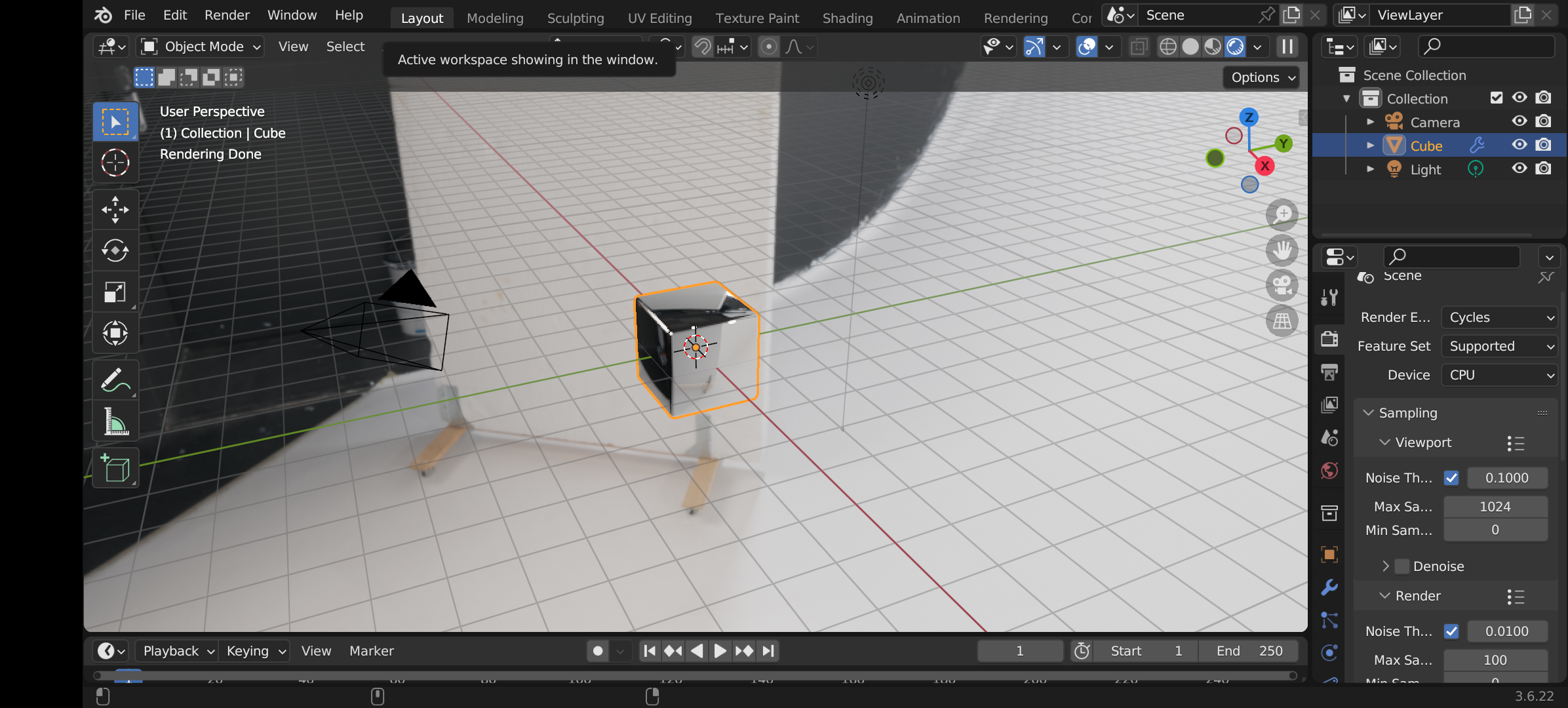
Task: Click the Play animation button
Action: point(720,651)
